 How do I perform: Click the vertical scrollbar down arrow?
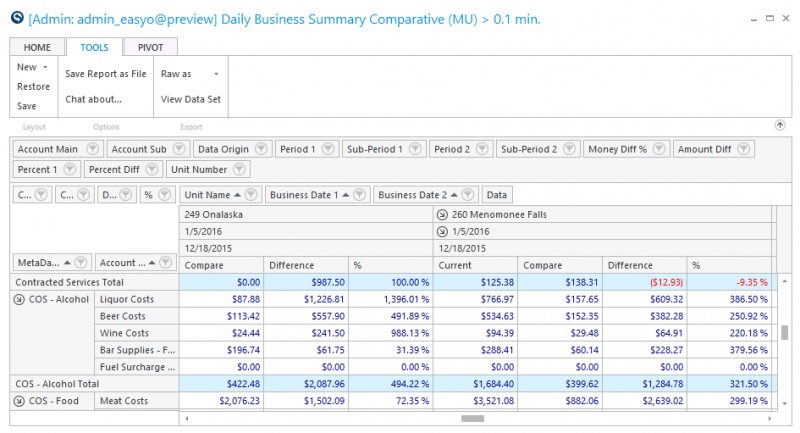(784, 403)
